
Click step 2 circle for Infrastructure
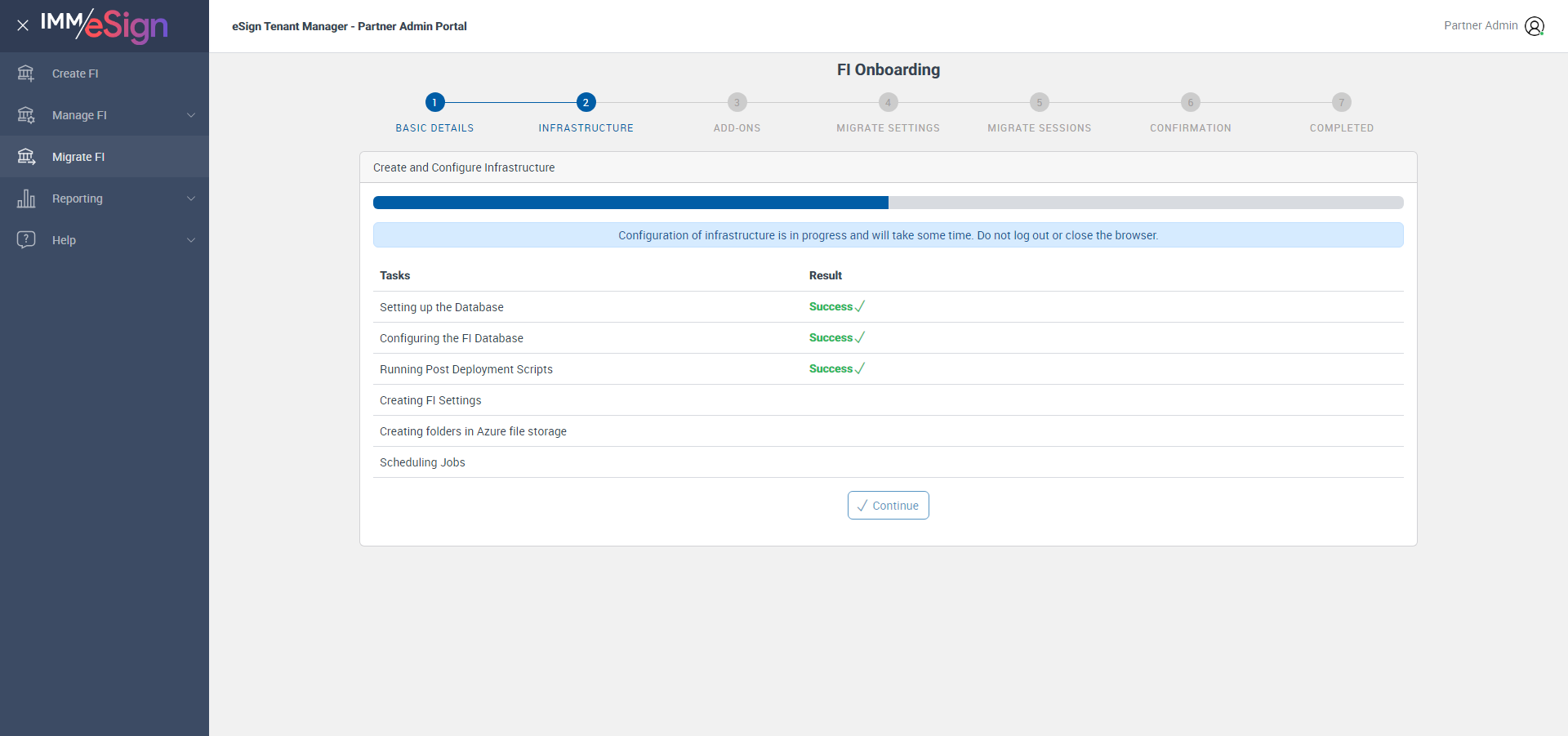(586, 102)
